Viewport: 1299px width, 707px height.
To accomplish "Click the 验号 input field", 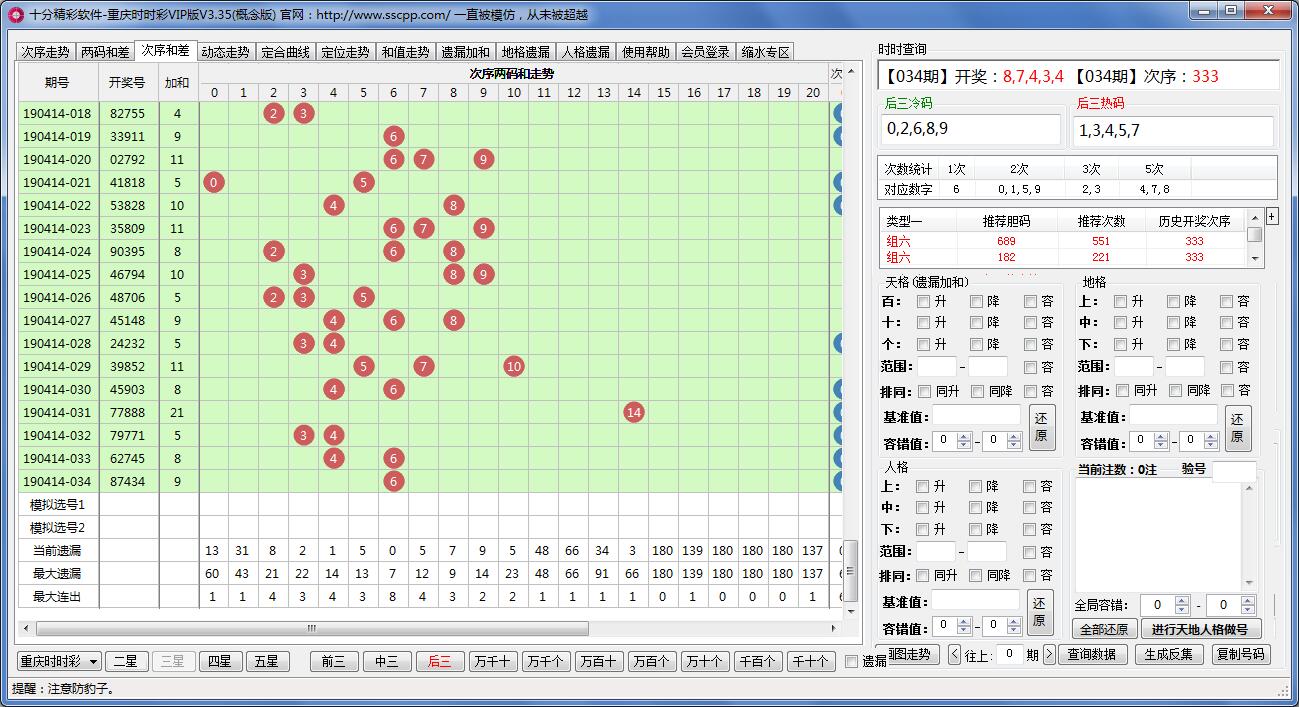I will point(1234,470).
